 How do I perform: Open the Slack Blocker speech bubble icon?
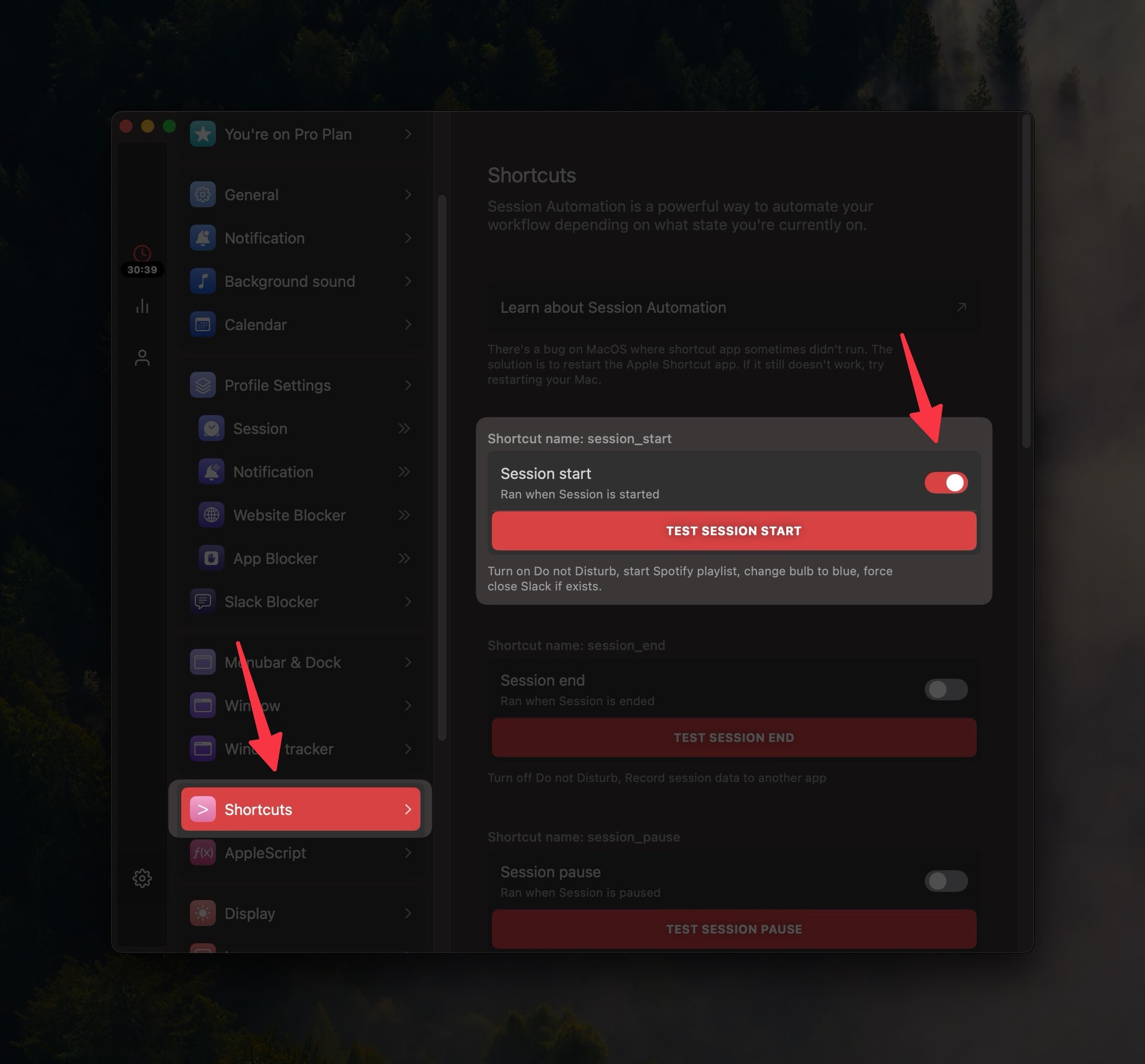(202, 602)
